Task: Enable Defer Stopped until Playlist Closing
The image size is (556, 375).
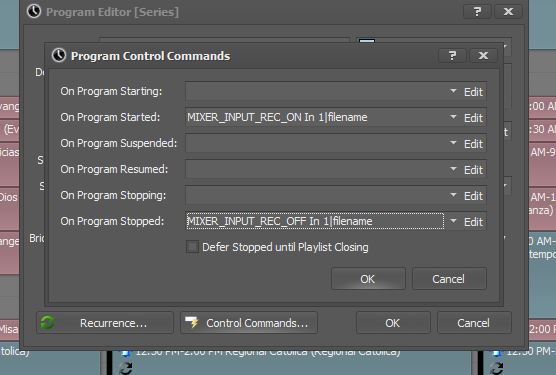Action: 193,247
